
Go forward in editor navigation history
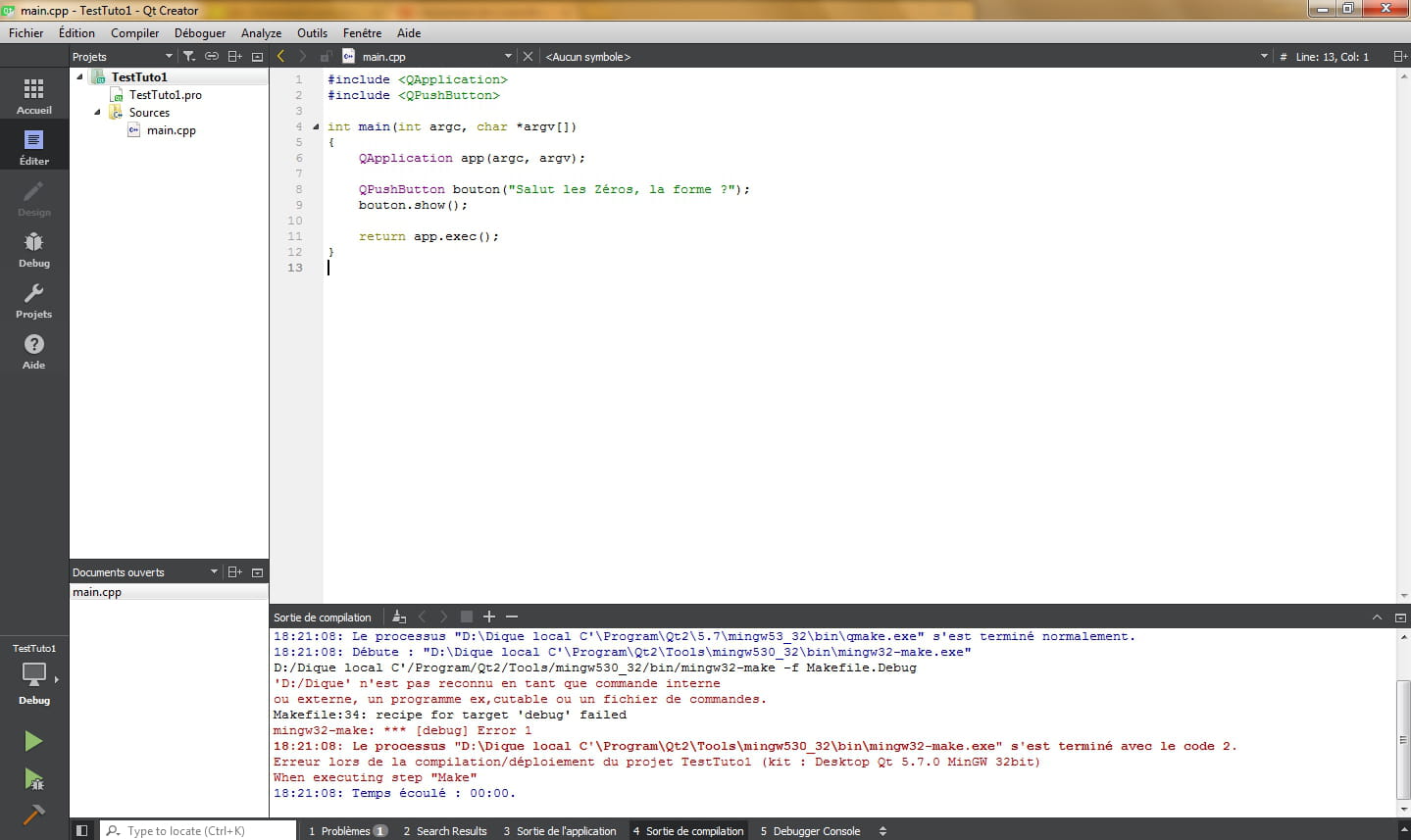[x=303, y=57]
